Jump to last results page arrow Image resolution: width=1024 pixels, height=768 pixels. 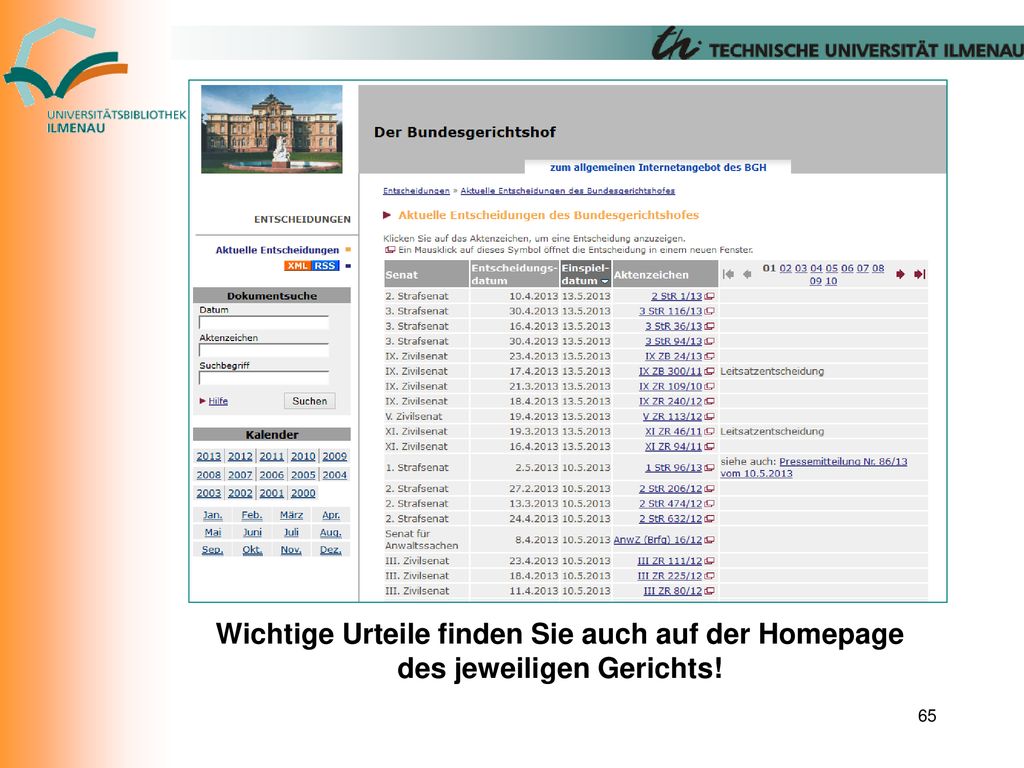[x=920, y=274]
